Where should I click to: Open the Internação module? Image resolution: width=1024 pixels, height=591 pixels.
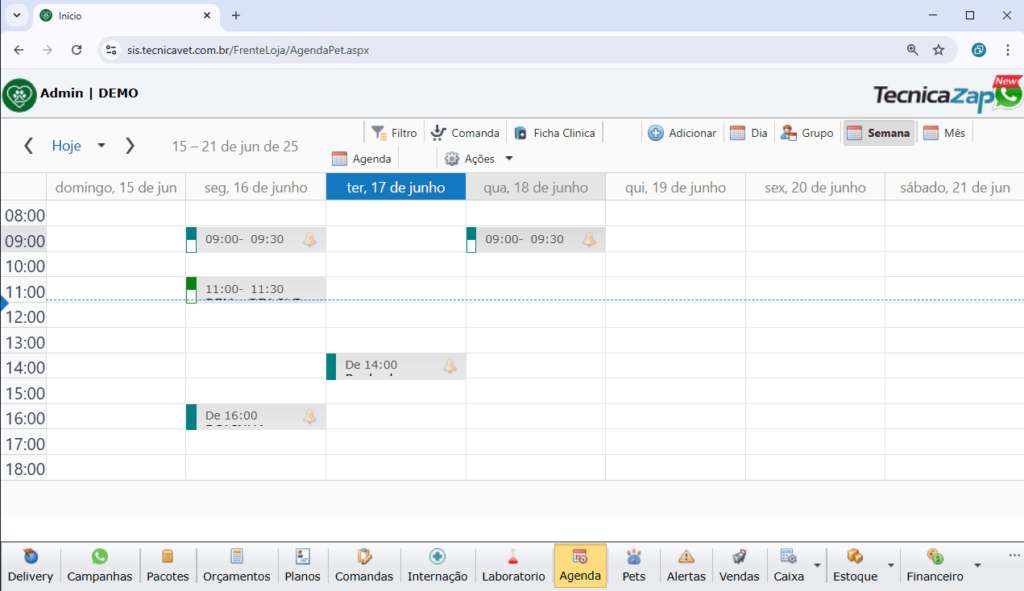tap(437, 566)
